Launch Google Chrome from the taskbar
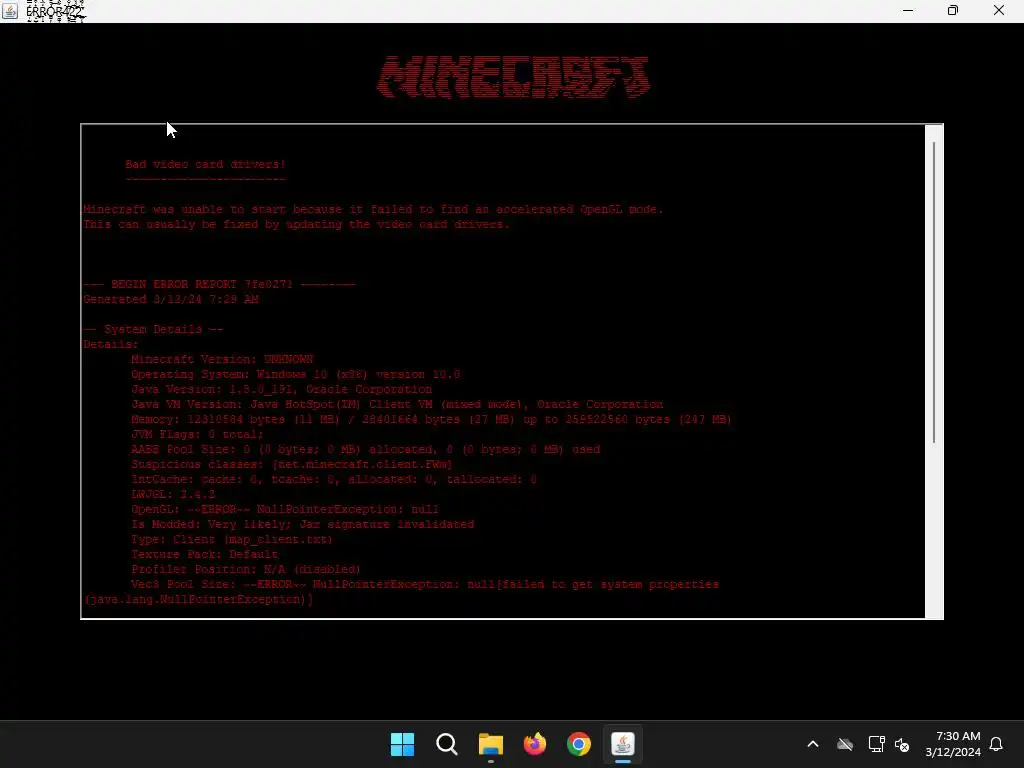Viewport: 1024px width, 768px height. [x=579, y=744]
